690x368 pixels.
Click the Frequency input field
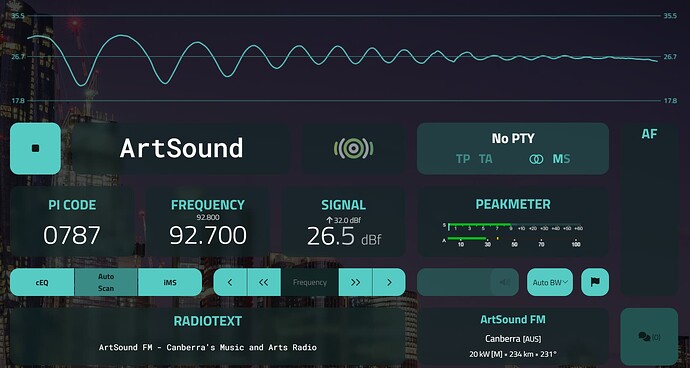[310, 282]
